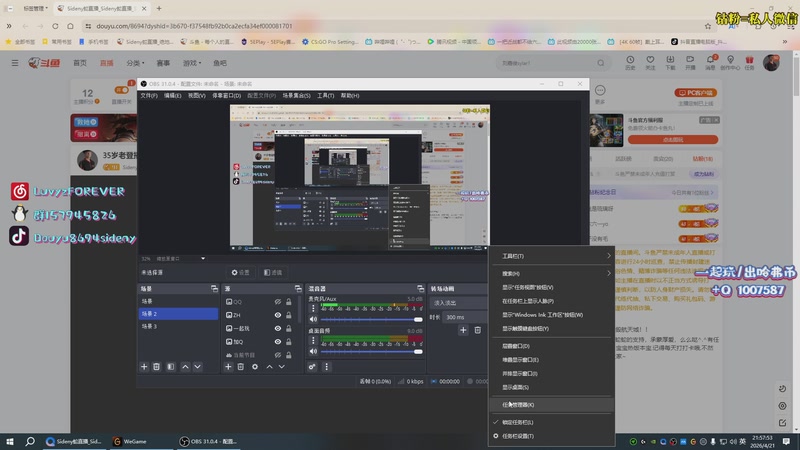The width and height of the screenshot is (800, 450).
Task: Click OBS source 滤镜 filters button
Action: pos(273,272)
